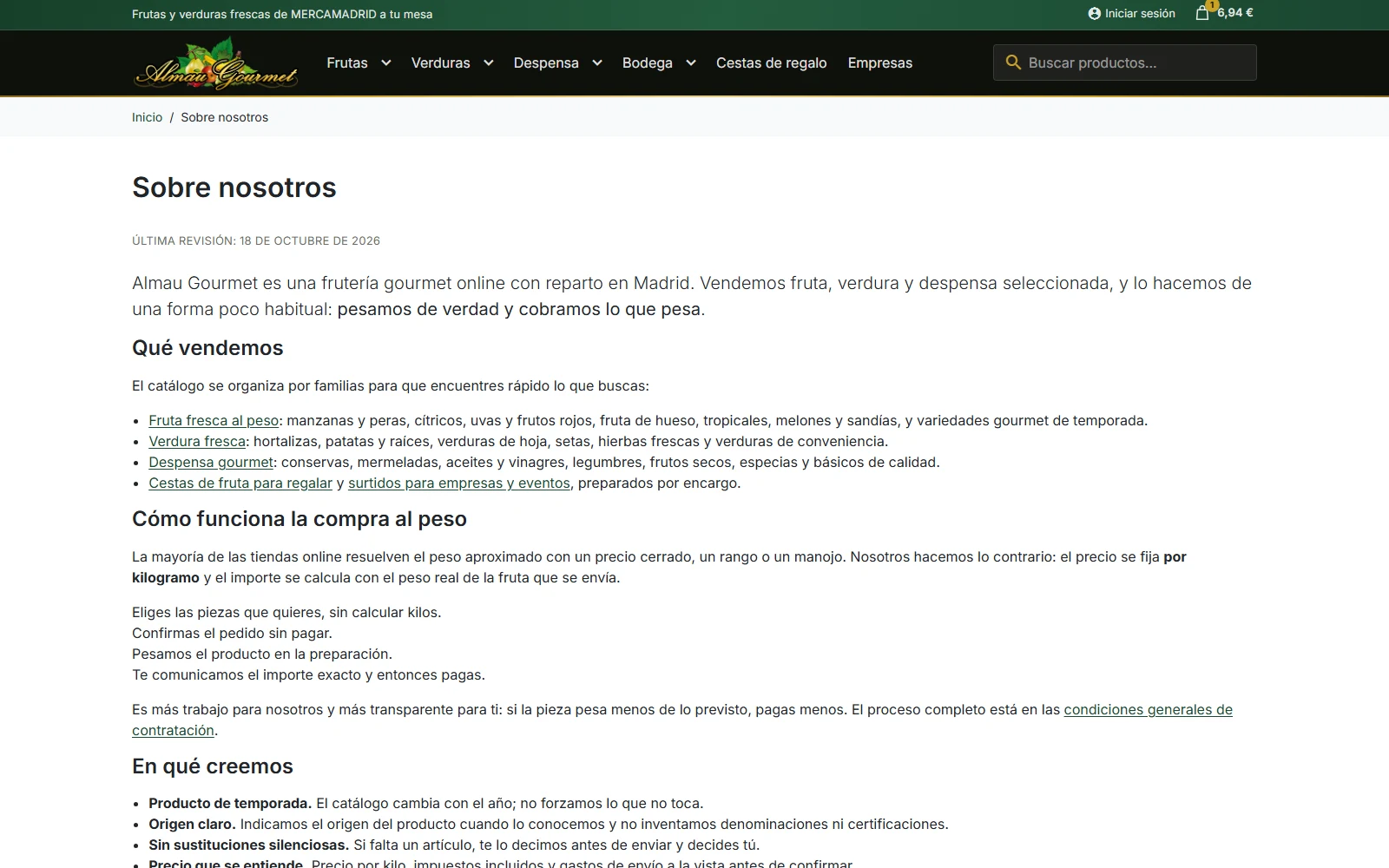Screen dimensions: 1389x868
Task: Click the search magnifier icon
Action: pyautogui.click(x=1013, y=62)
